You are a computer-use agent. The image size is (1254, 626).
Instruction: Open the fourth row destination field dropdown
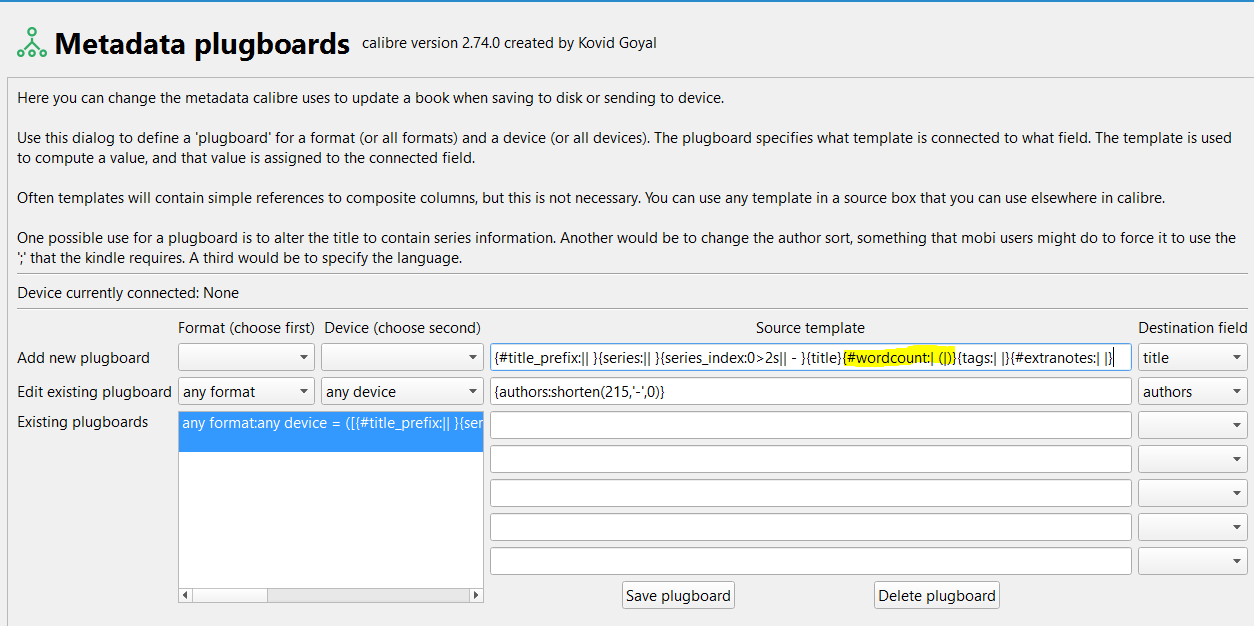1192,459
